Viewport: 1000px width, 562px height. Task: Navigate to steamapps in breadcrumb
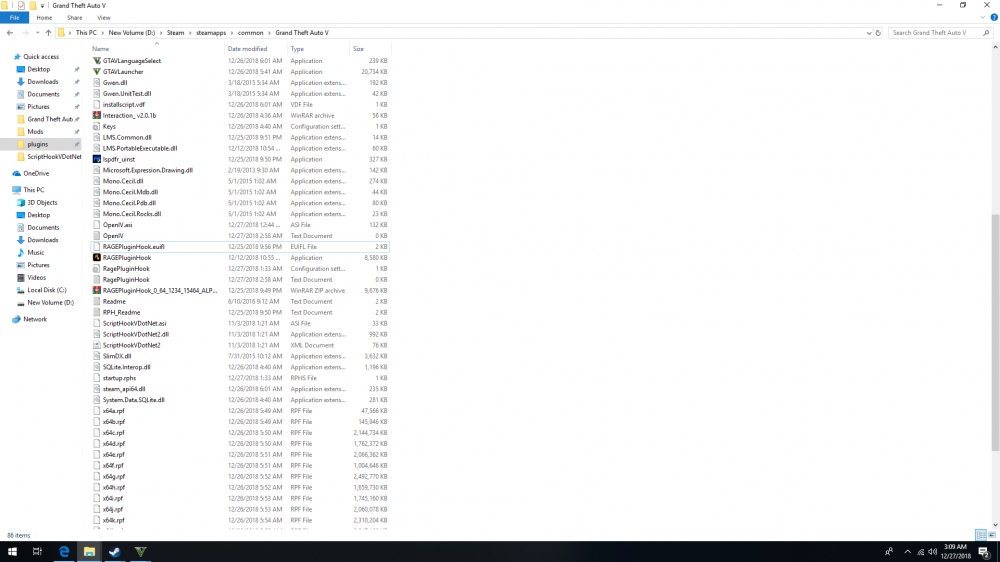(211, 33)
